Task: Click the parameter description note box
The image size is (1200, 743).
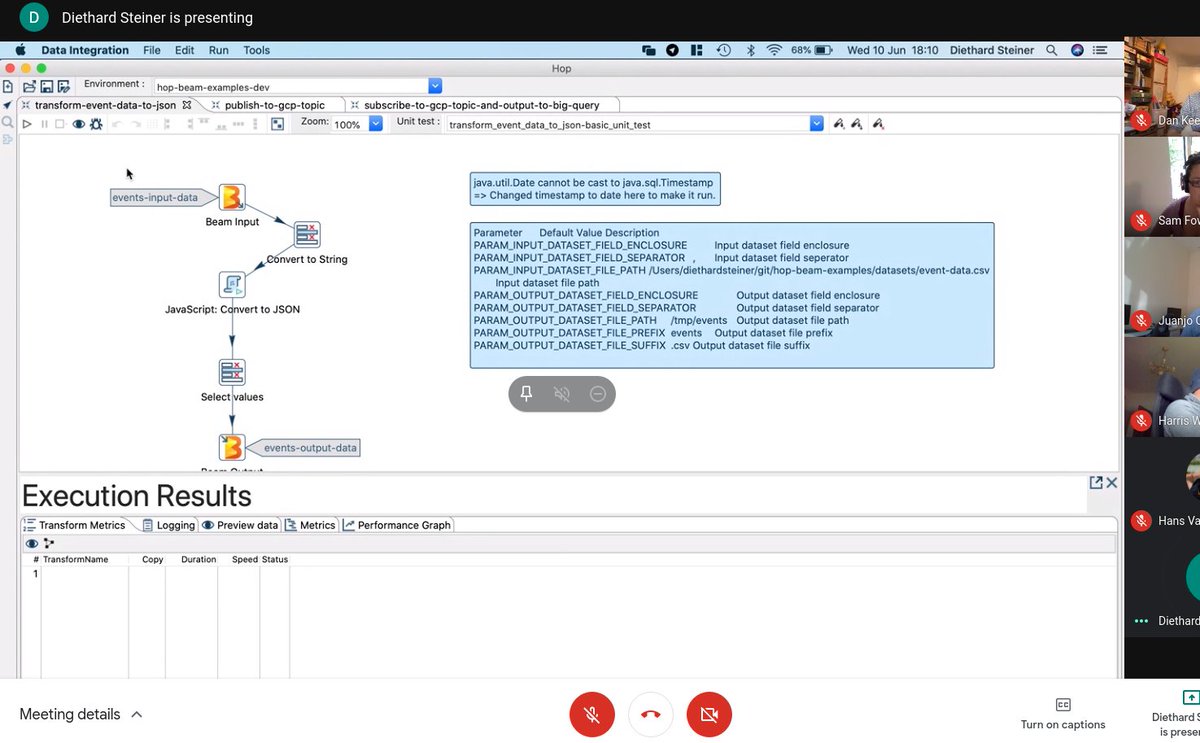Action: click(732, 295)
